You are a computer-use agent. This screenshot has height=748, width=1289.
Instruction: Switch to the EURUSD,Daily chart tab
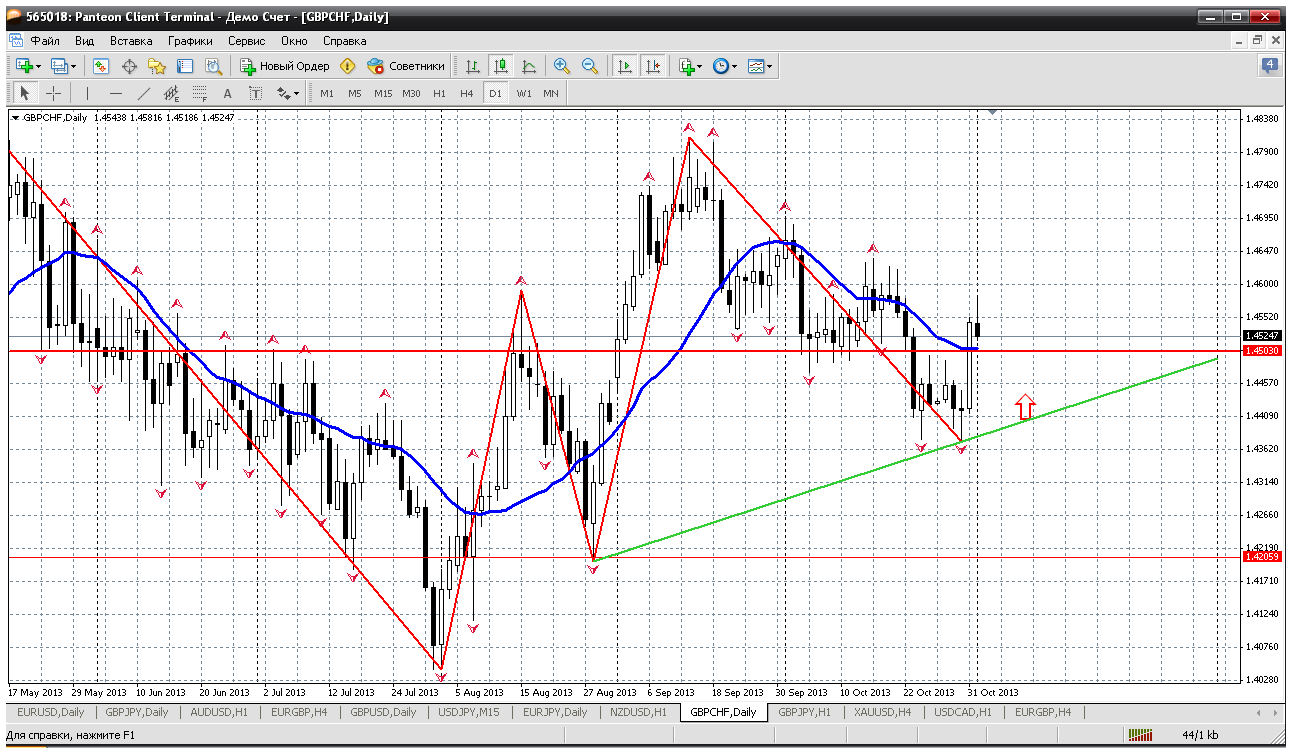[50, 712]
